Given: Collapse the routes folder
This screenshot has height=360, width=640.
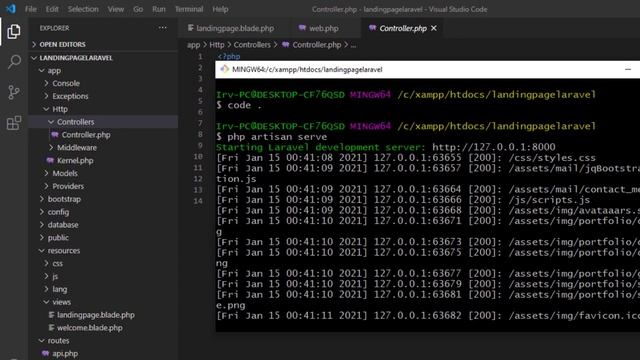Looking at the screenshot, I should tap(103, 340).
